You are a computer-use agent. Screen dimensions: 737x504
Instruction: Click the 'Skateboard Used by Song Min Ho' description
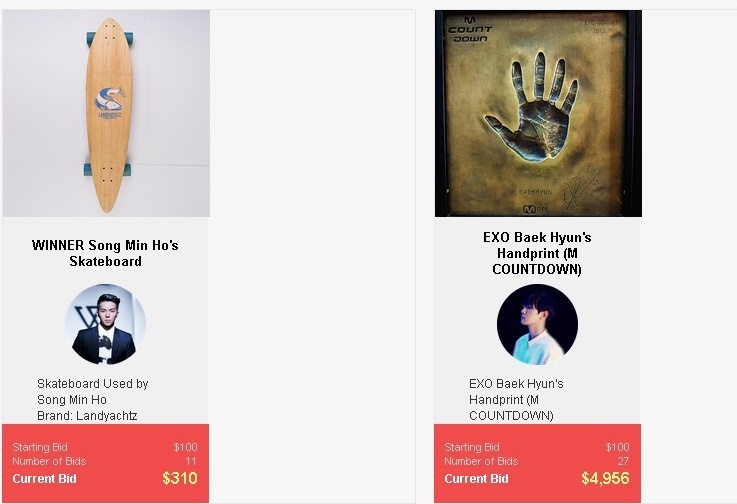coord(93,392)
